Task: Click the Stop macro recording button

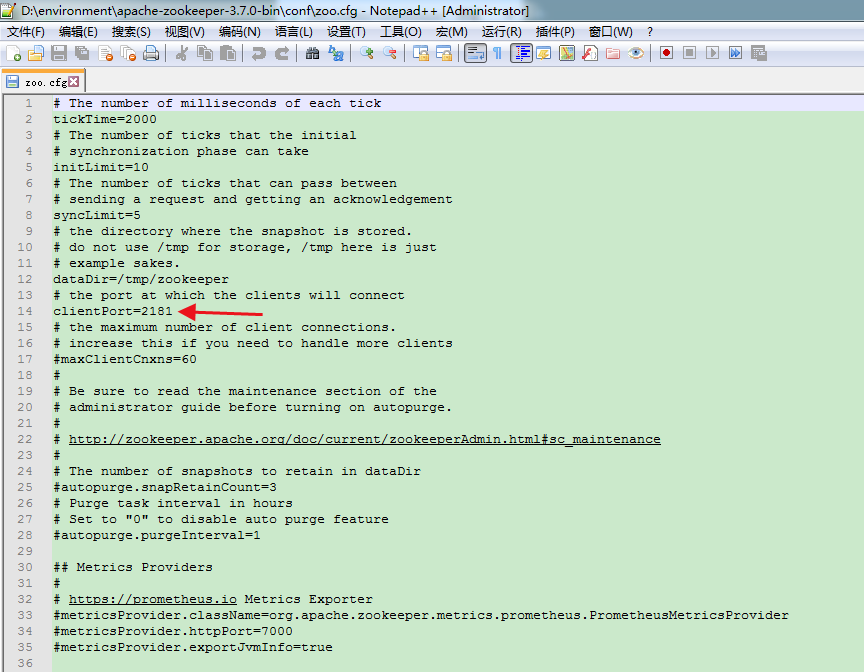Action: [x=689, y=53]
